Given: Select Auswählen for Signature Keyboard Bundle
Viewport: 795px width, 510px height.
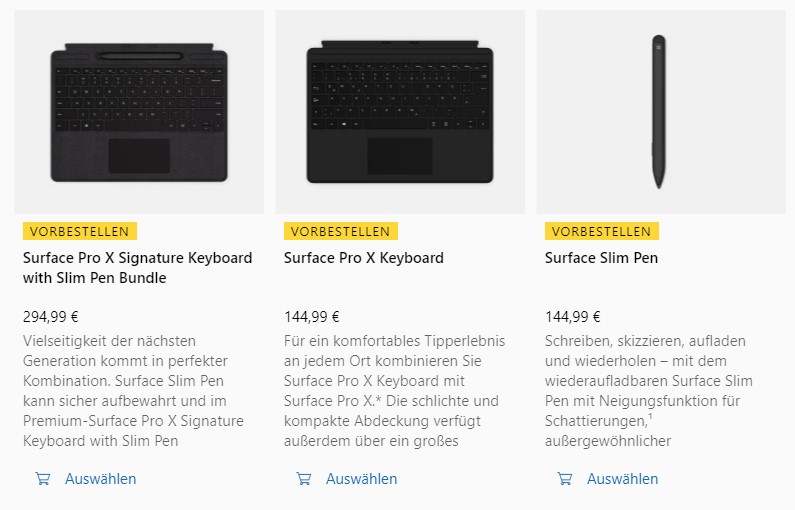Looking at the screenshot, I should (x=100, y=479).
